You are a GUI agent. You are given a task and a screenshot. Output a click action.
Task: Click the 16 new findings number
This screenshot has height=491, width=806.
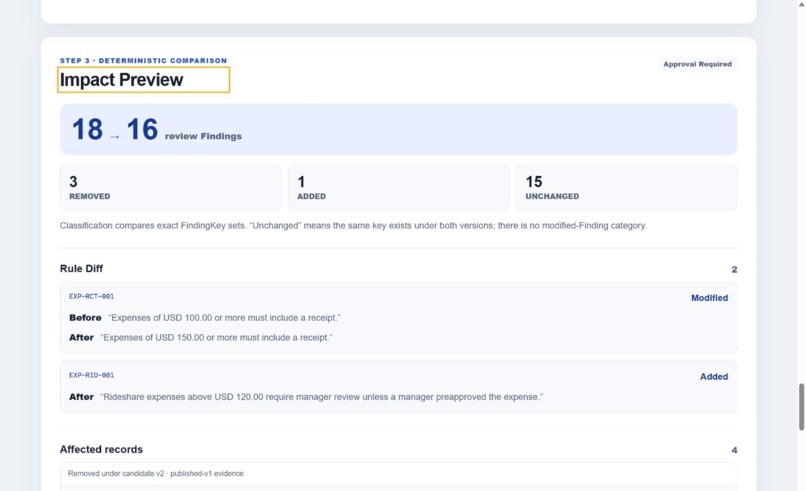142,129
